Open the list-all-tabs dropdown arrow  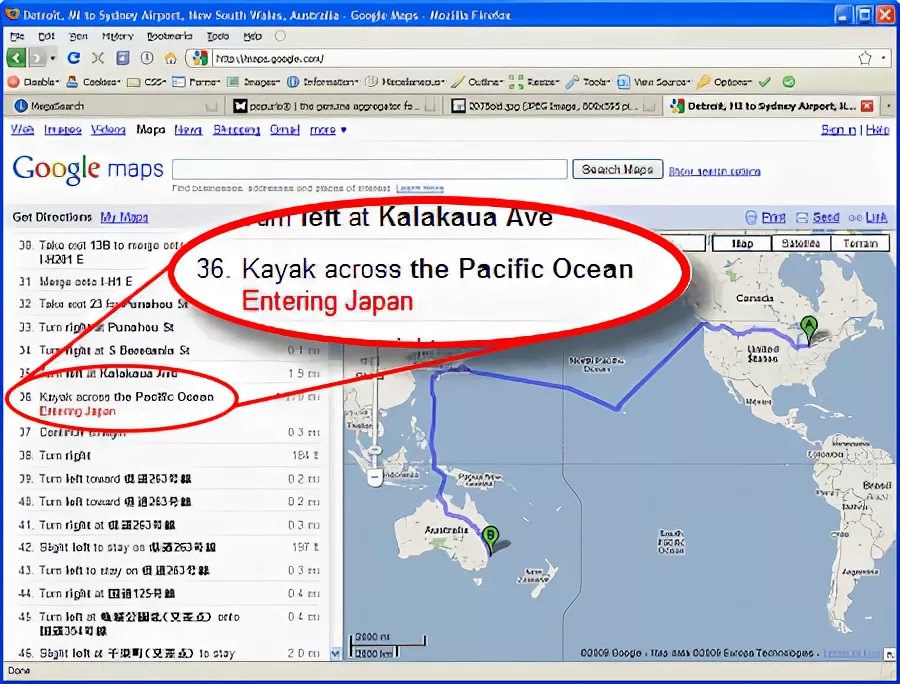[x=889, y=106]
